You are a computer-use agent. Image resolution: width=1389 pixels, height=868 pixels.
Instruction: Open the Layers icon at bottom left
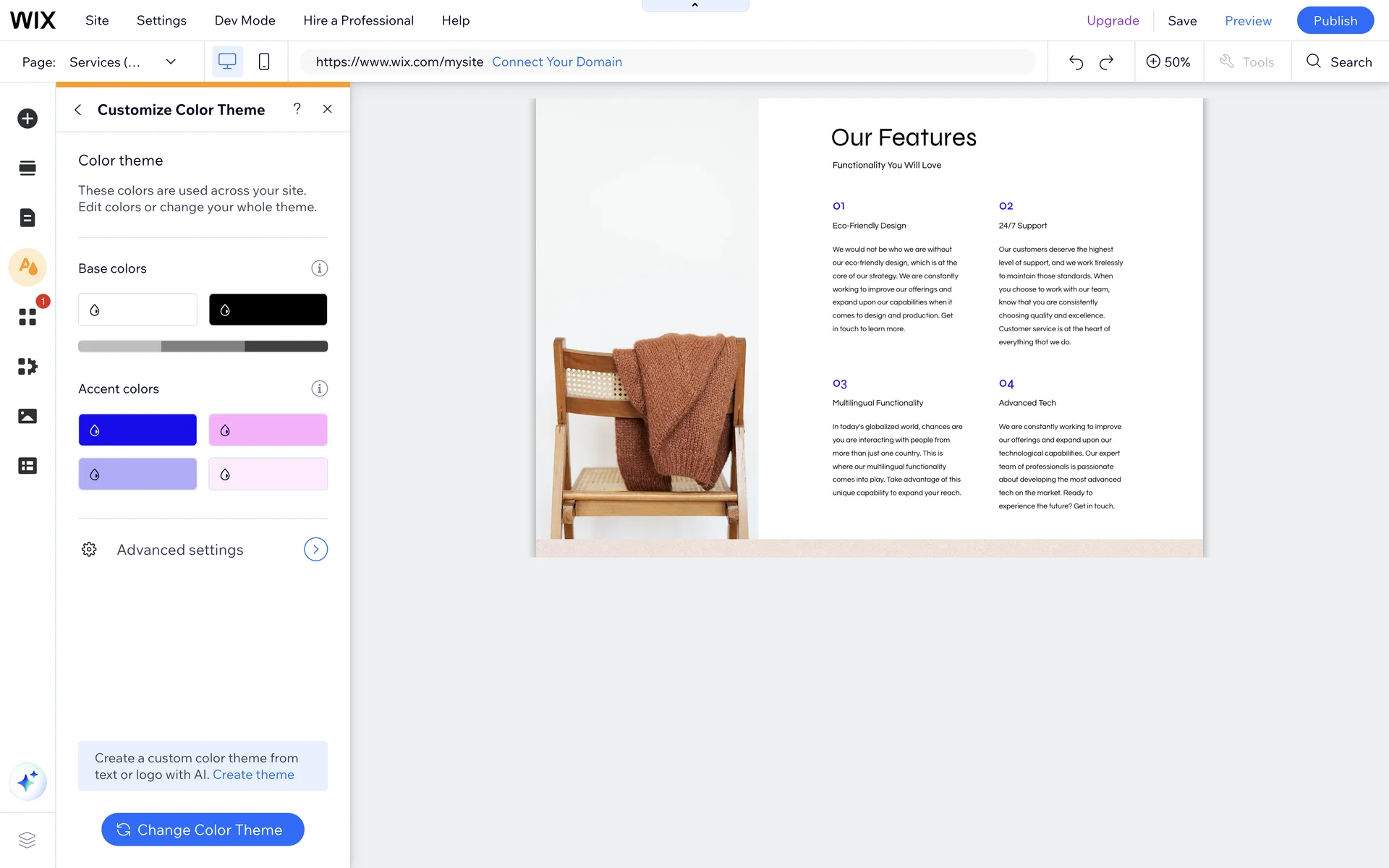[27, 840]
